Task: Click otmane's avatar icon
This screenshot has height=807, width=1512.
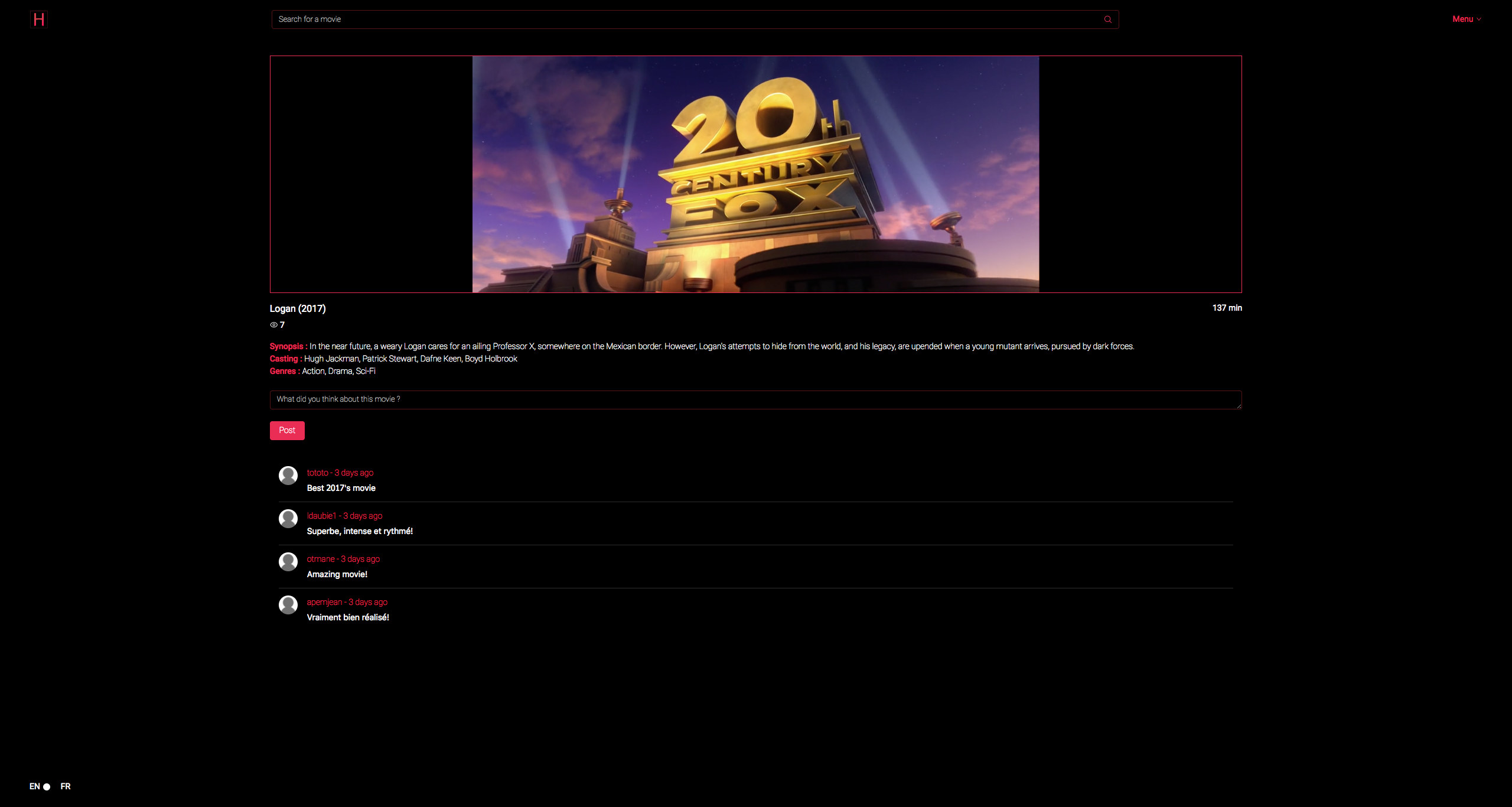Action: coord(288,561)
